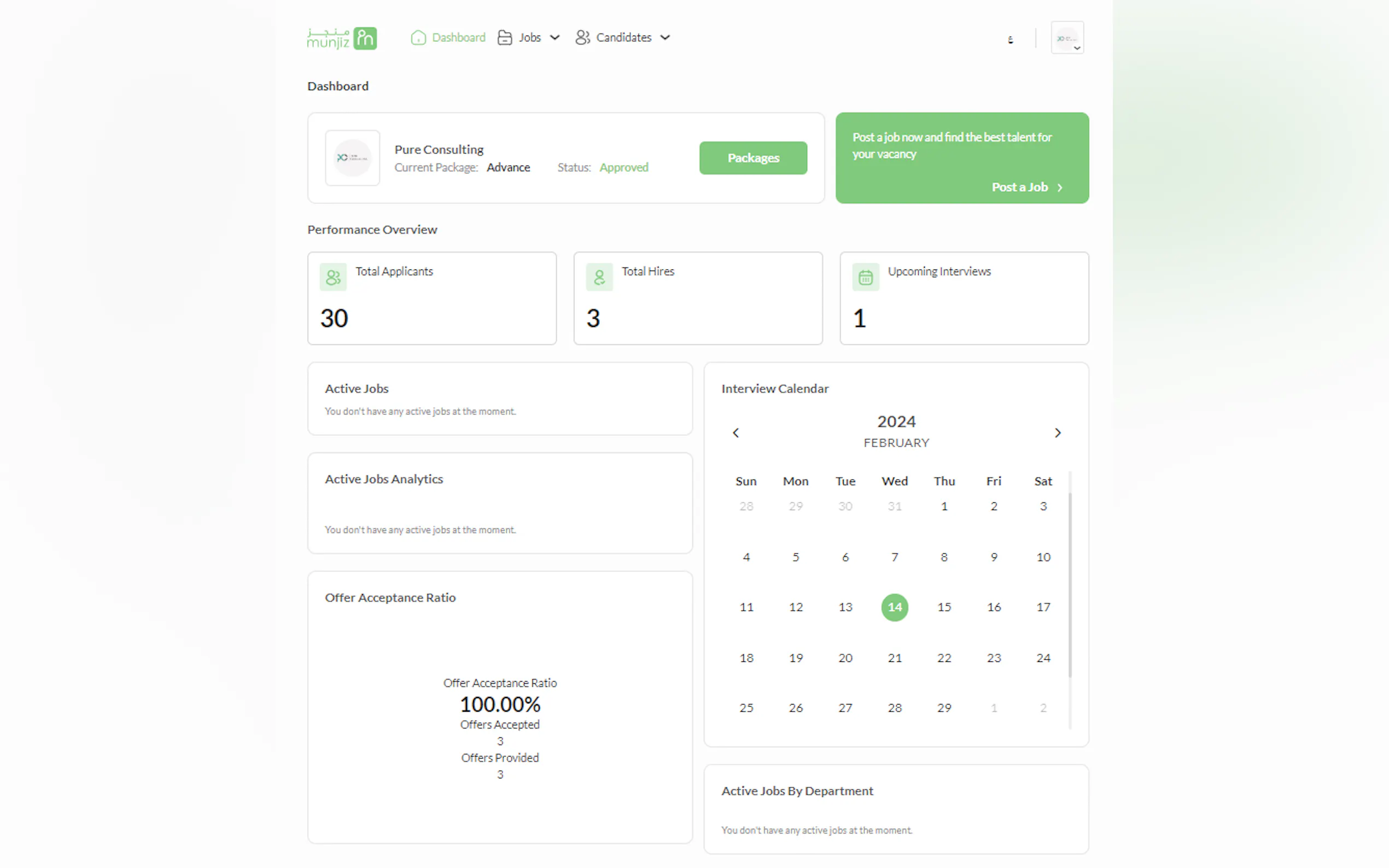Expand the Jobs menu chevron
1389x868 pixels.
(555, 37)
